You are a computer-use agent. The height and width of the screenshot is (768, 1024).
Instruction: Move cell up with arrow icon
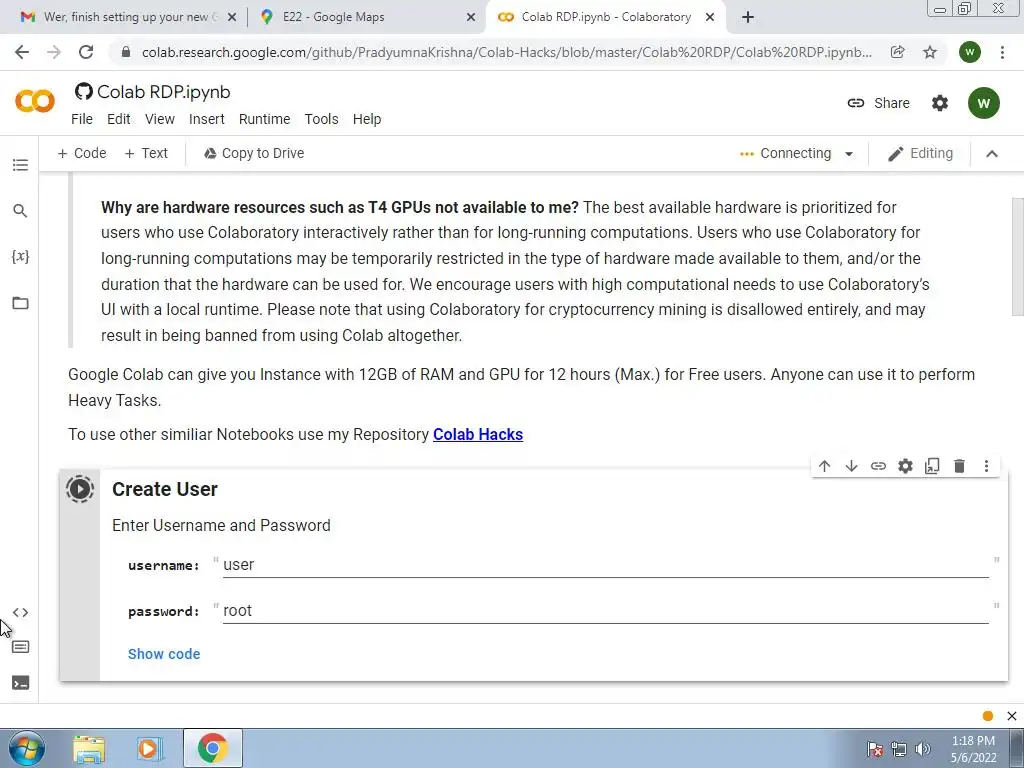[824, 466]
